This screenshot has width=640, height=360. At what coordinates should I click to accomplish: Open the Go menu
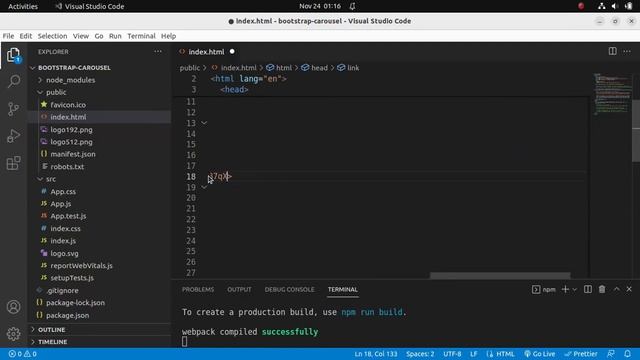click(x=99, y=36)
